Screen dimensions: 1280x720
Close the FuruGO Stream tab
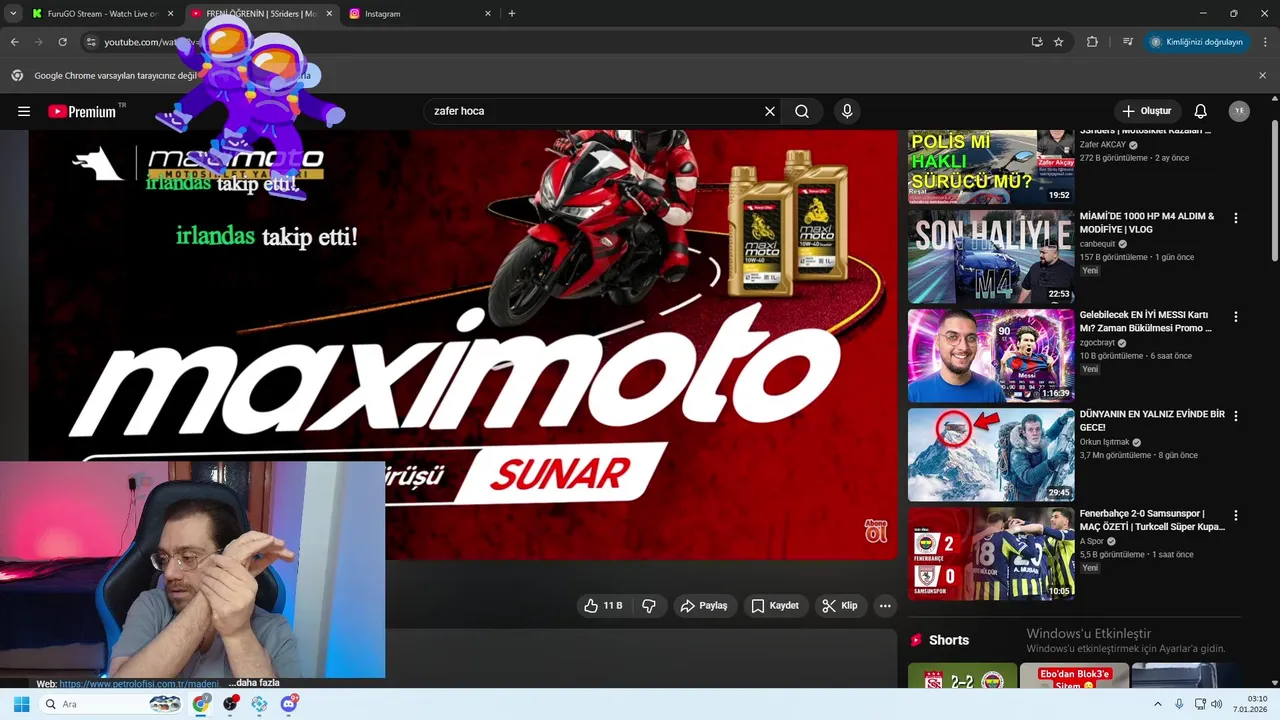[x=171, y=14]
